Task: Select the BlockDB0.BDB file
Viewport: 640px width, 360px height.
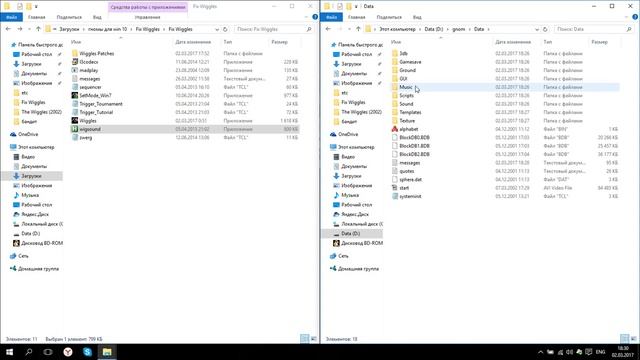Action: point(414,138)
